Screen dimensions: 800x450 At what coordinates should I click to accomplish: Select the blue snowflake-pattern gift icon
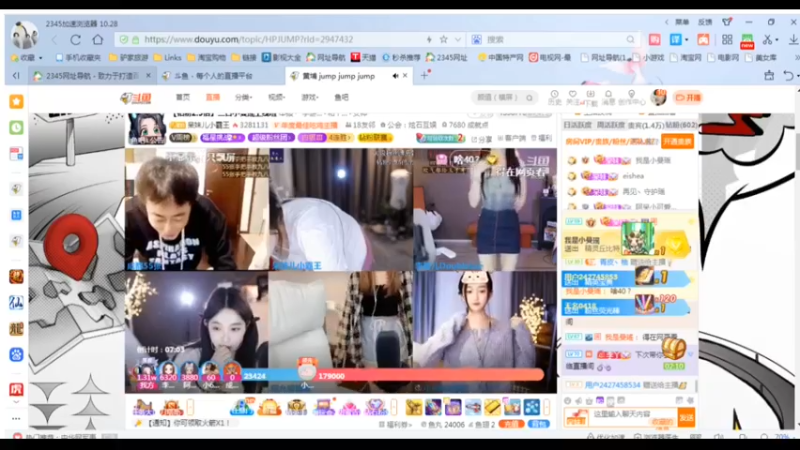point(532,407)
